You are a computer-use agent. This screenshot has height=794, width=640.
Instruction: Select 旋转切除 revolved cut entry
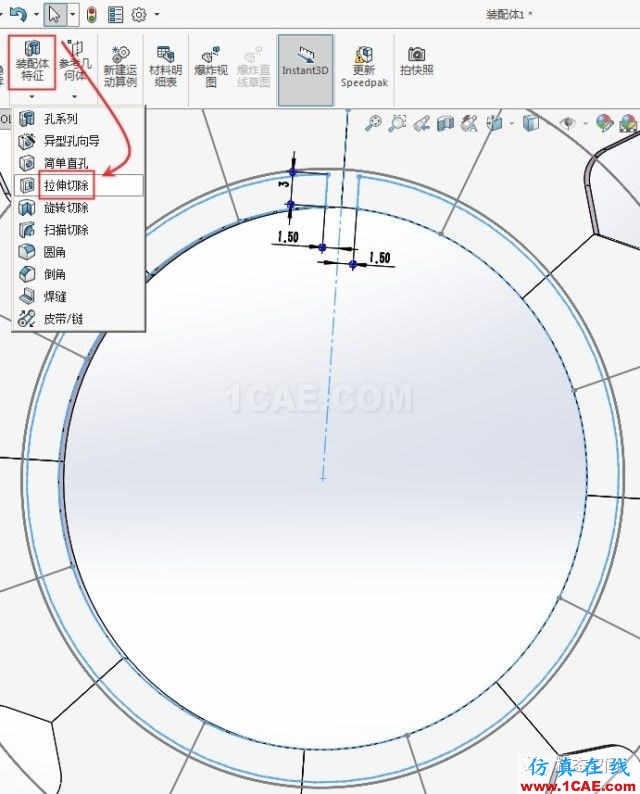pyautogui.click(x=79, y=208)
